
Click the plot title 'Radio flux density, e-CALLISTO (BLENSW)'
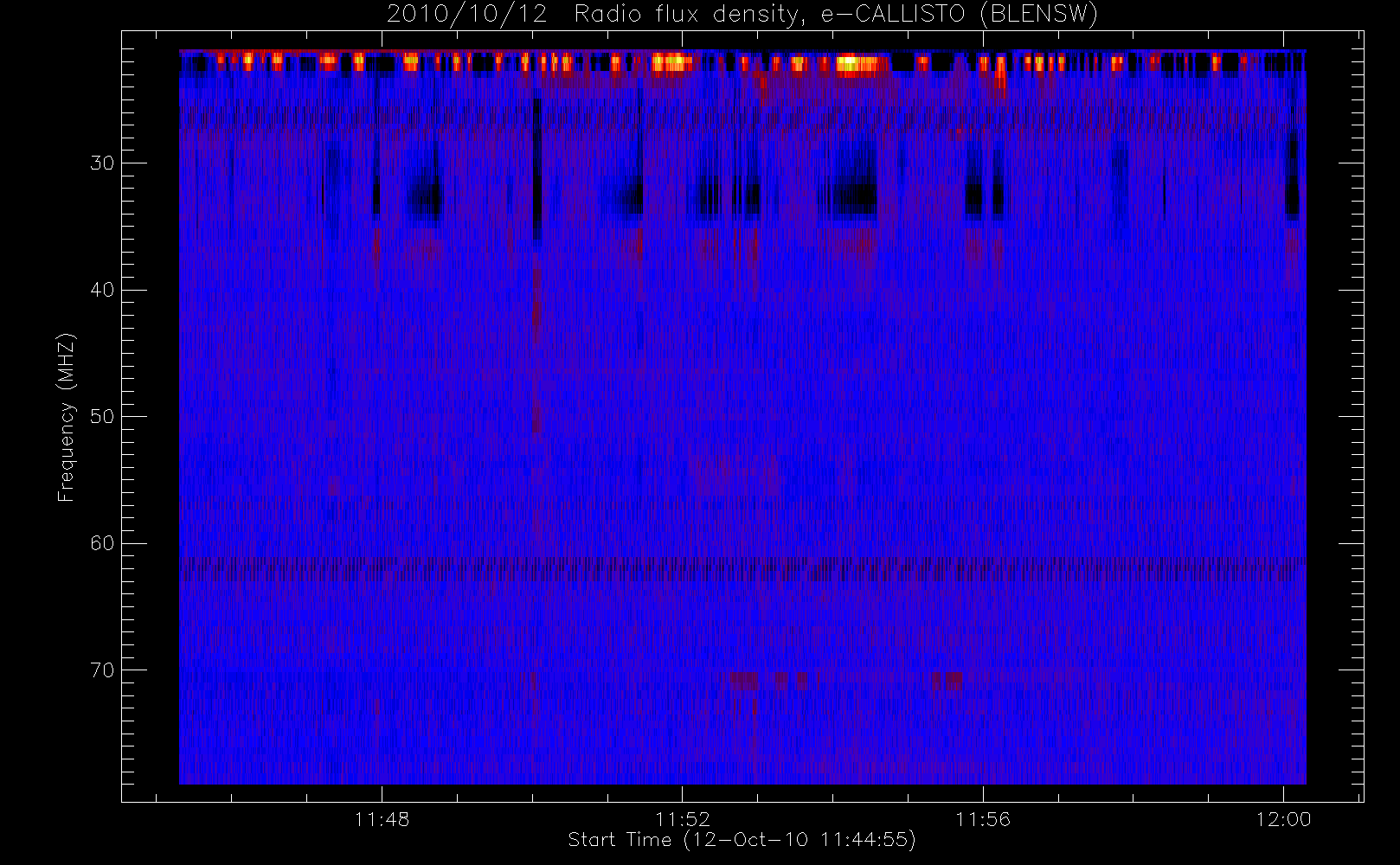pos(836,14)
